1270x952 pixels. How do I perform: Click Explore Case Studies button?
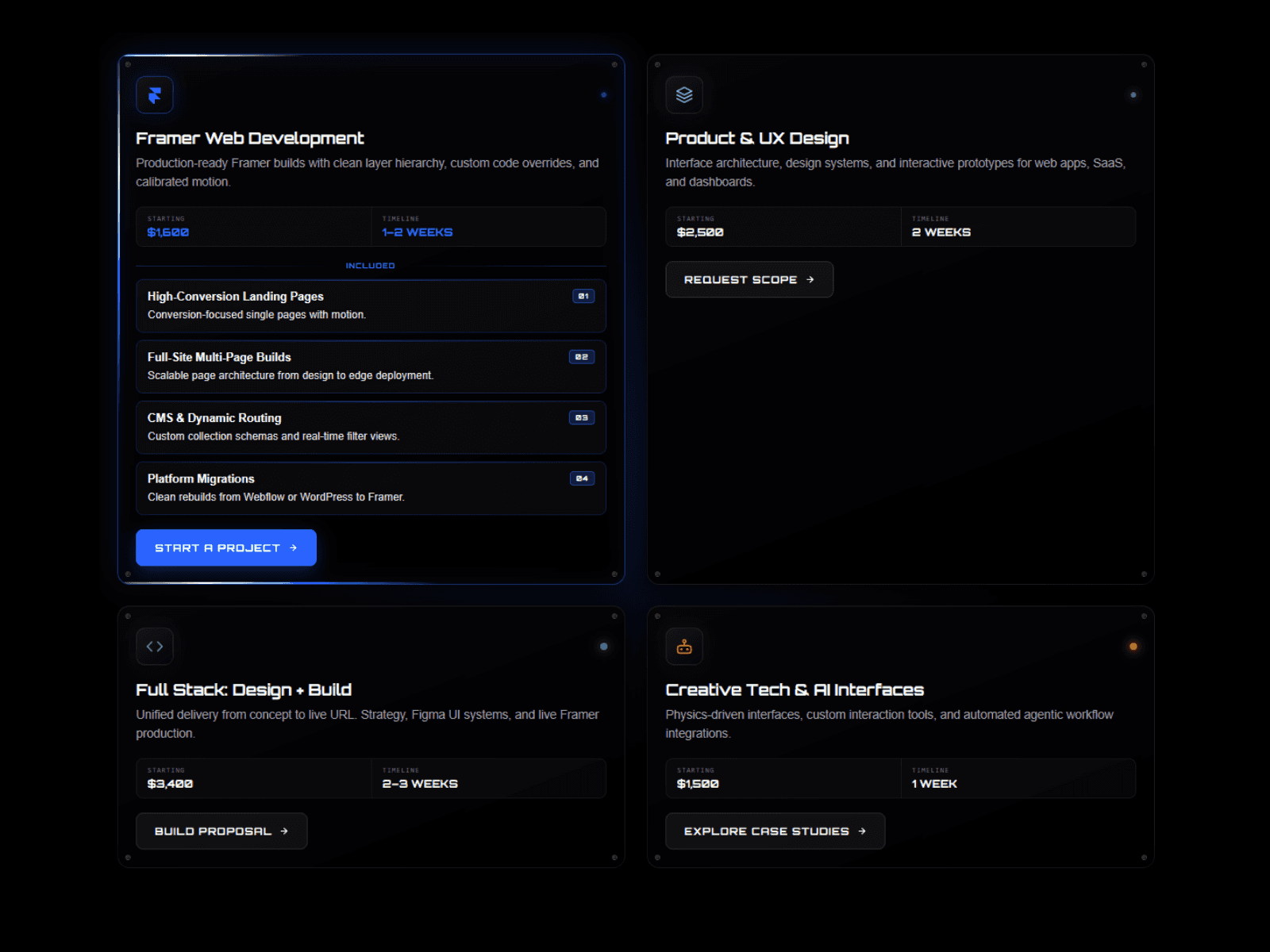point(775,831)
